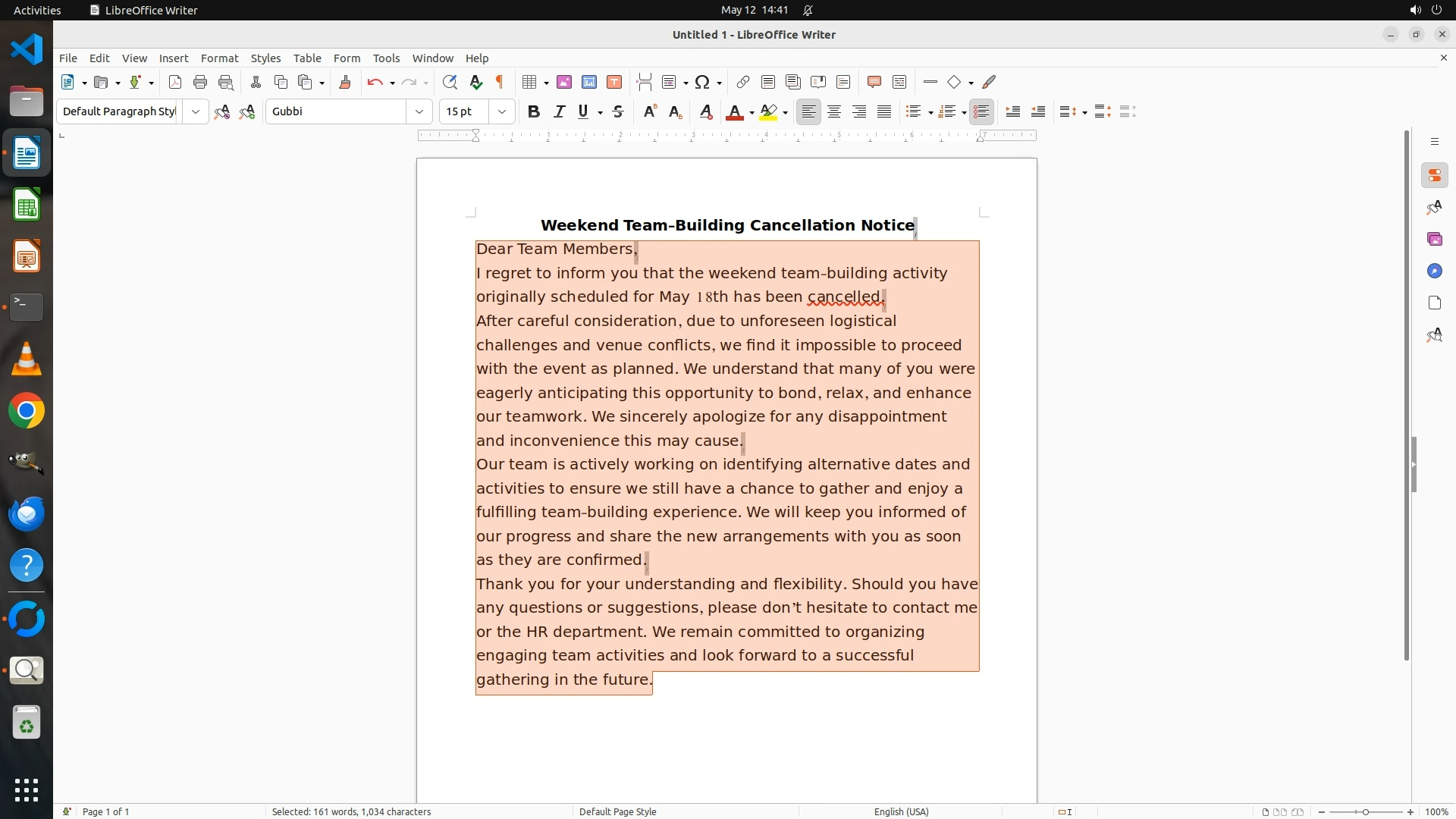
Task: Open the font size dropdown
Action: (501, 111)
